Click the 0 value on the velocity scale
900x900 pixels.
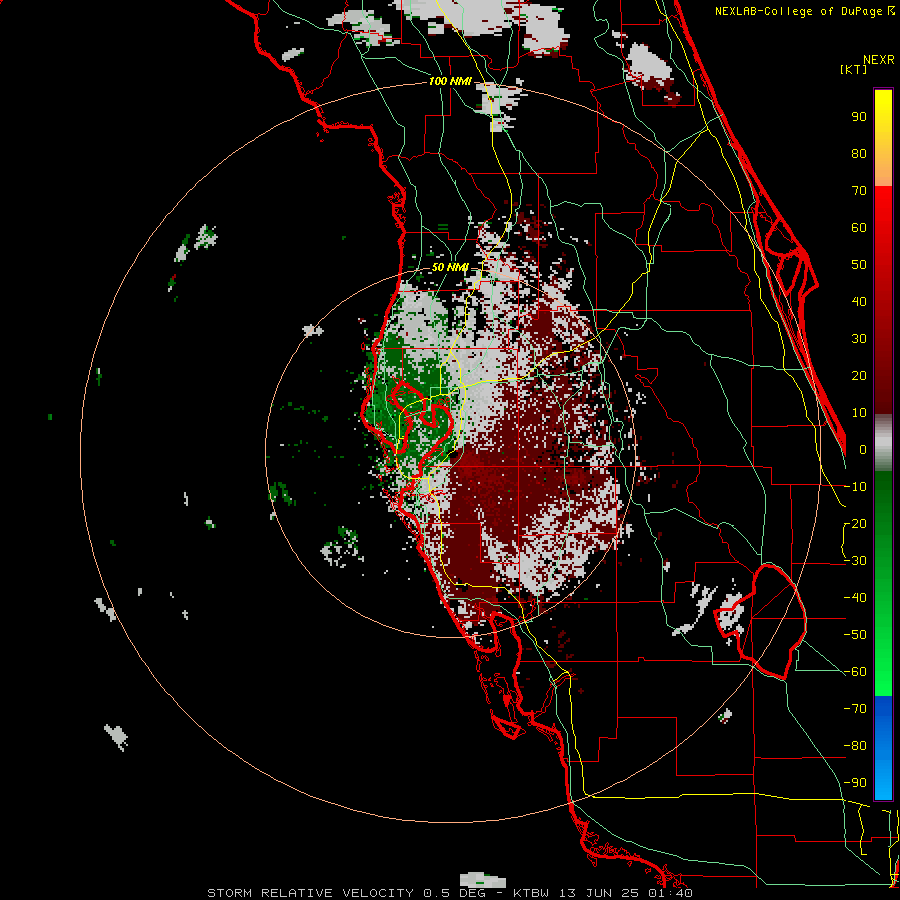[x=863, y=450]
